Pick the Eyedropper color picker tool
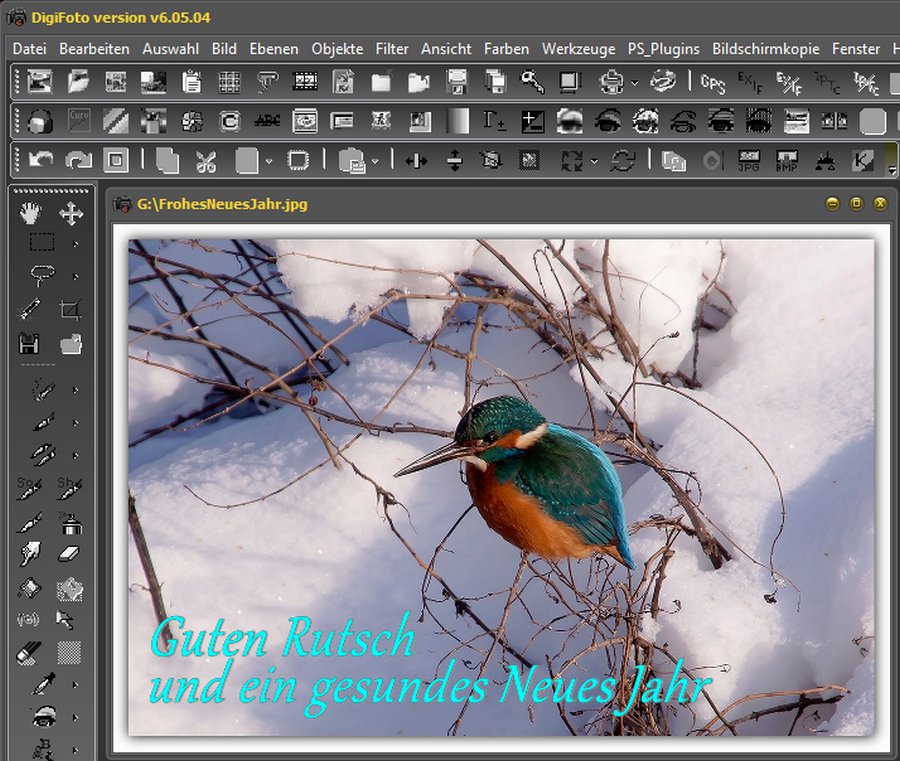 point(41,684)
